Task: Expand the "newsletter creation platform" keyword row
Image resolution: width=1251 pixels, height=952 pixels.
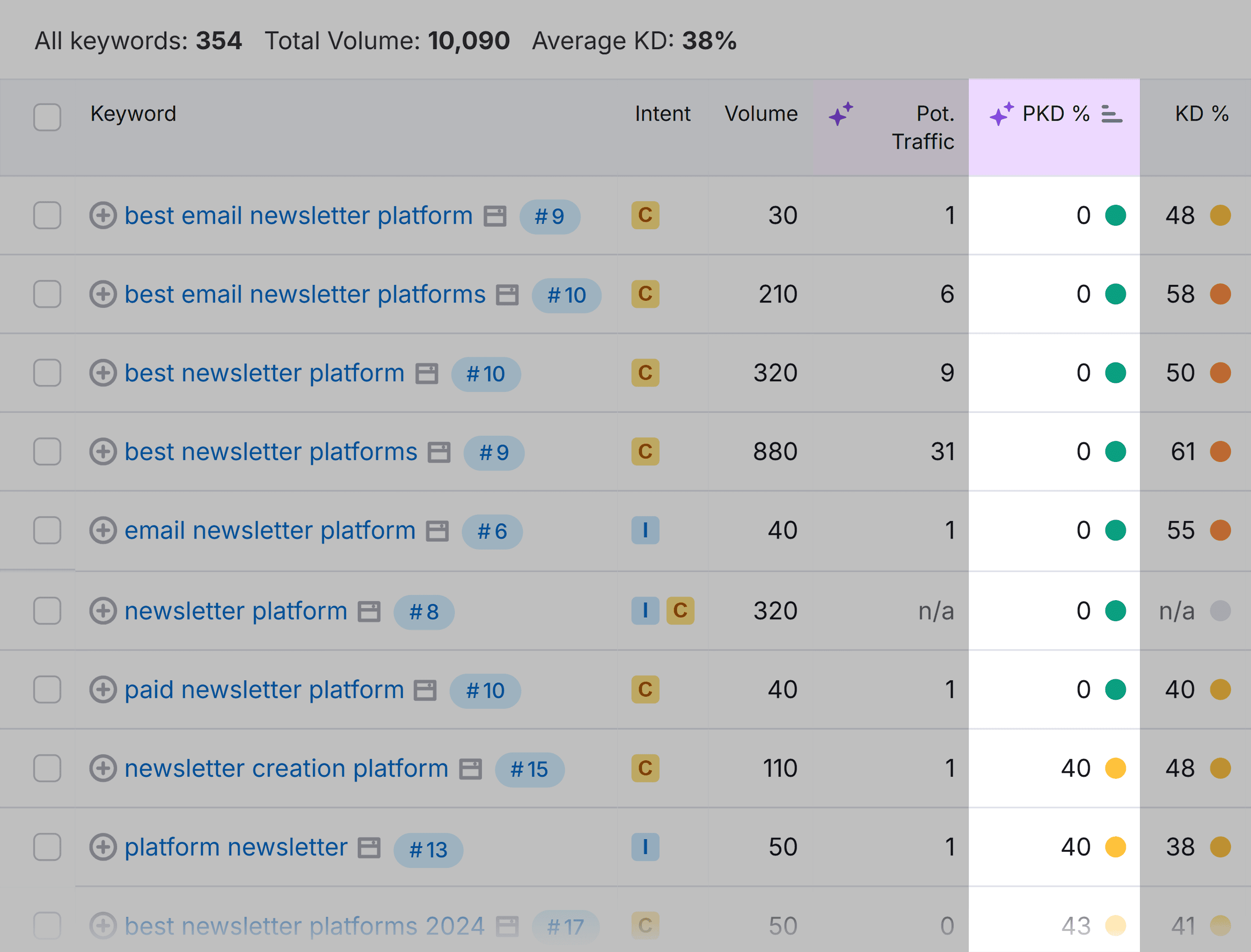Action: pos(103,768)
